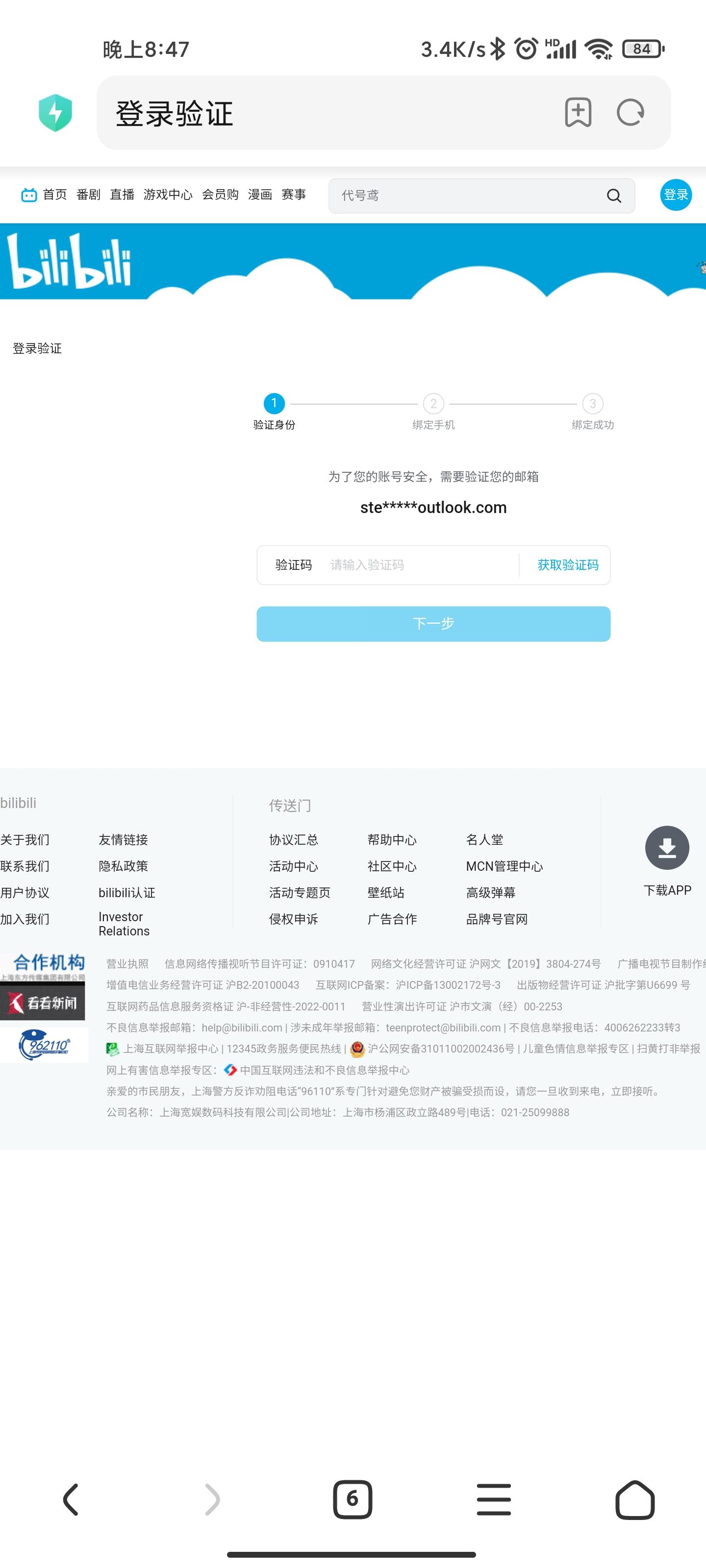
Task: Open 增值电信业务经营许可证 沪B2-20100043 link
Action: (x=203, y=985)
